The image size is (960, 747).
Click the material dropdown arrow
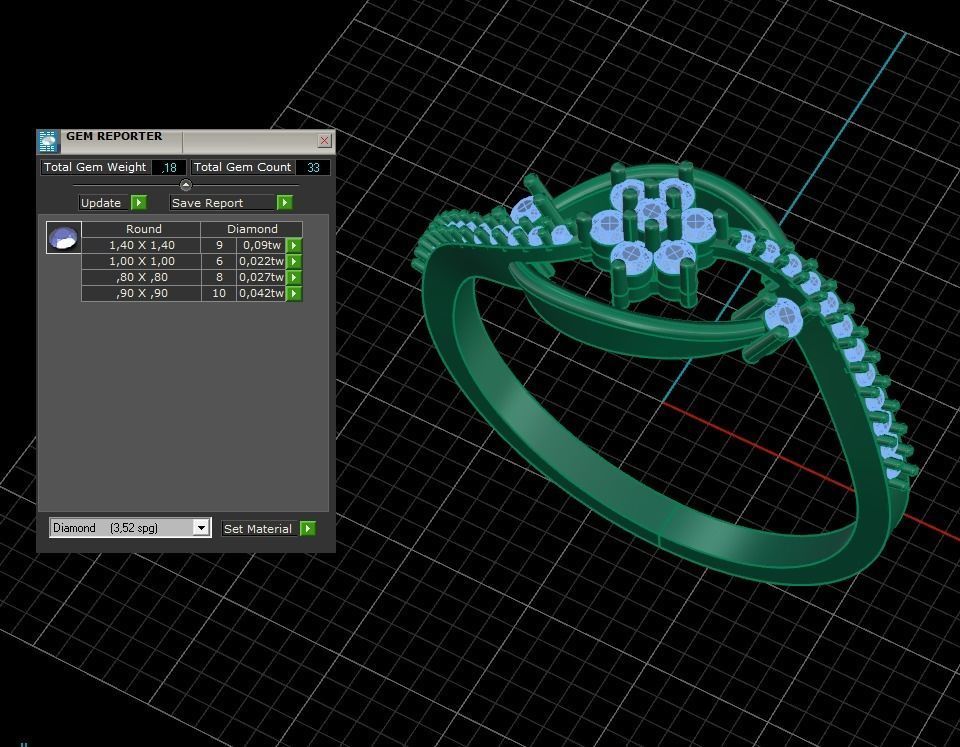pos(201,528)
